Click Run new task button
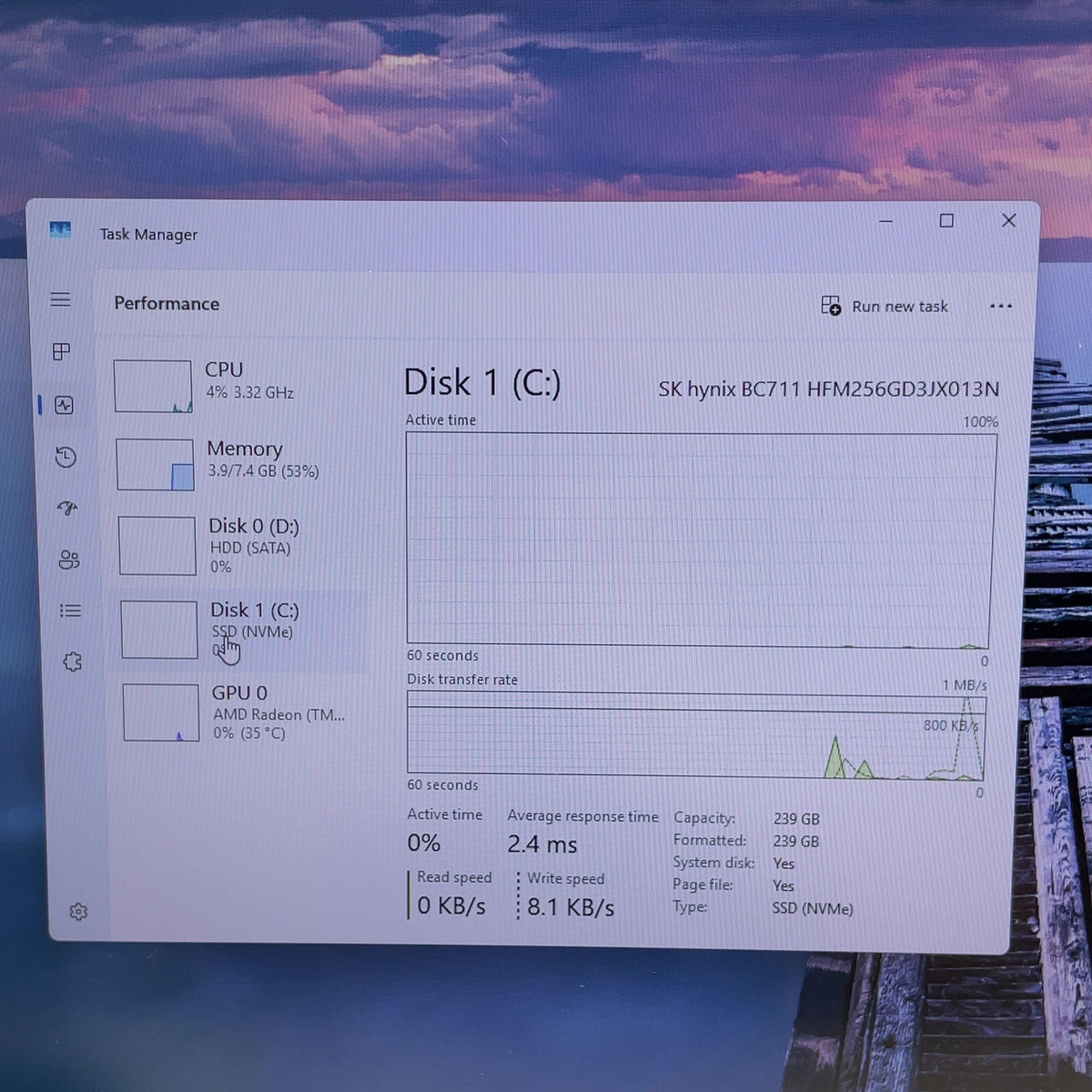The image size is (1092, 1092). (885, 306)
